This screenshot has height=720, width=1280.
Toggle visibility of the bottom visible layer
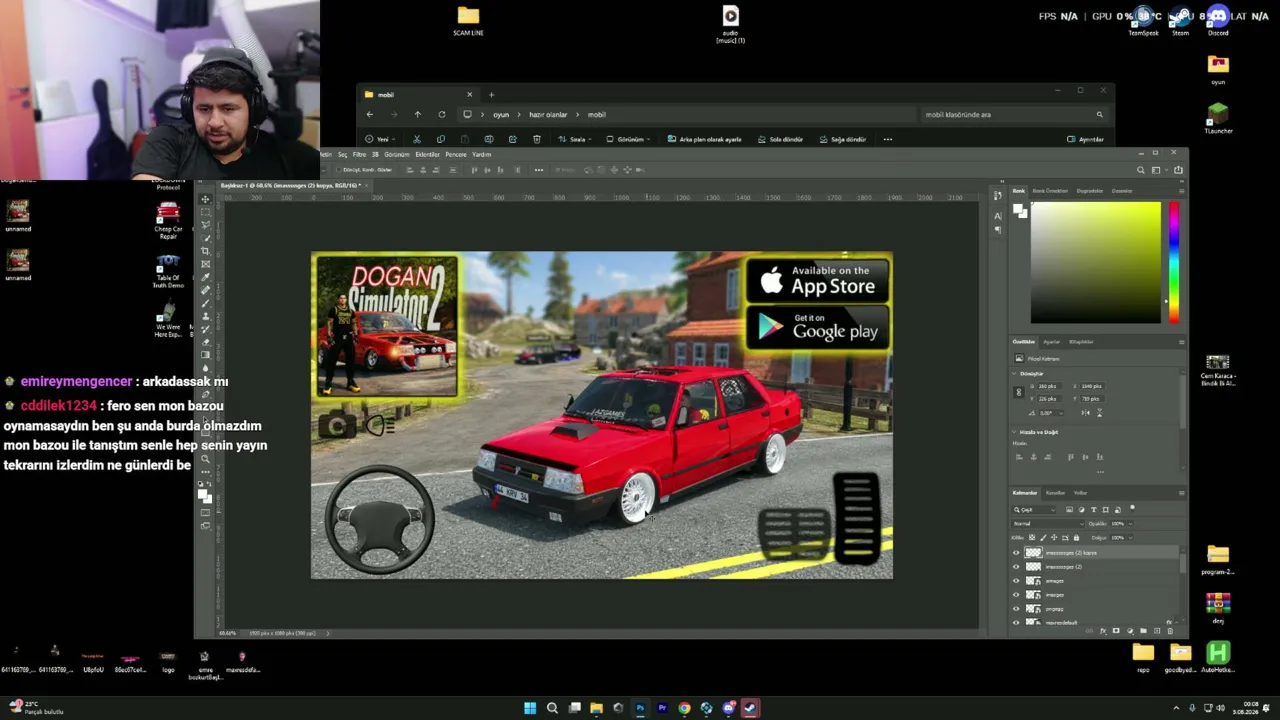point(1016,622)
